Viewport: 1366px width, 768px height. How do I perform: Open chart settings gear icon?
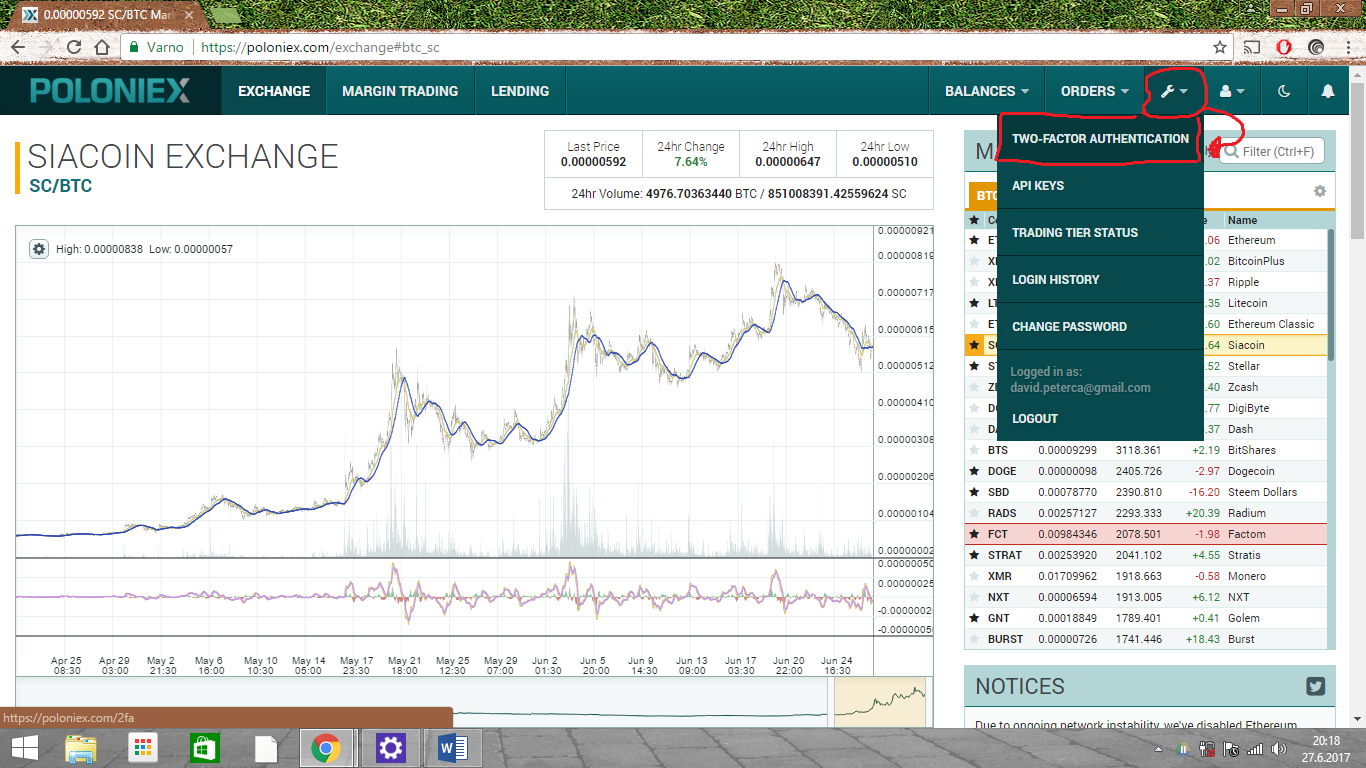click(x=39, y=249)
